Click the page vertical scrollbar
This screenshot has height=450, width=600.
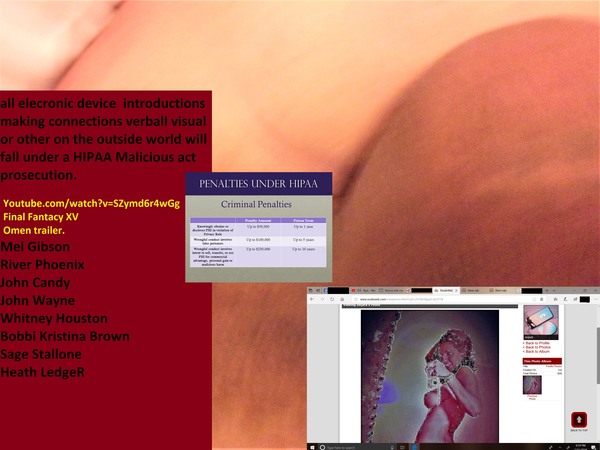[x=597, y=370]
